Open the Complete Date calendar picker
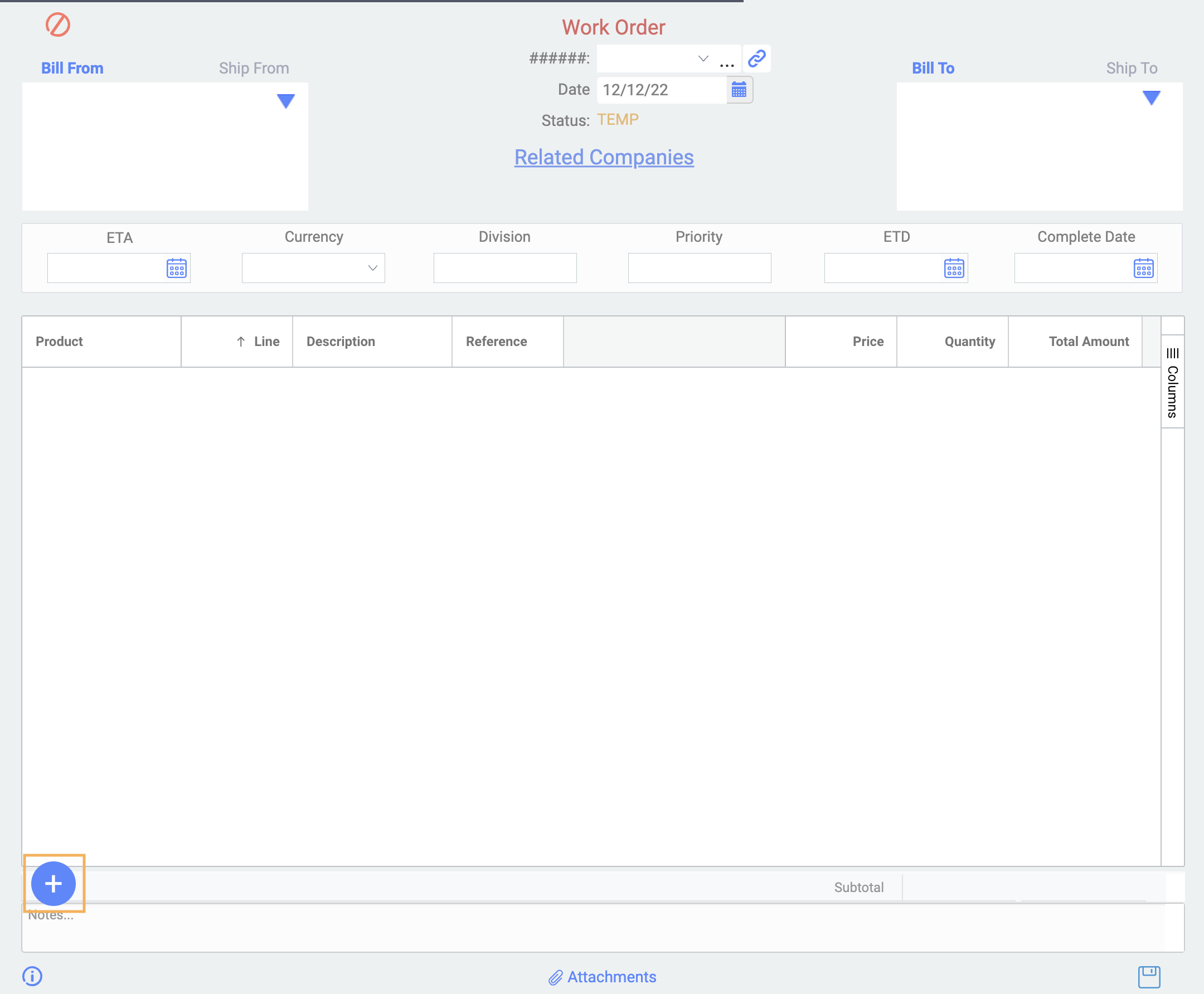The height and width of the screenshot is (994, 1204). click(x=1143, y=268)
